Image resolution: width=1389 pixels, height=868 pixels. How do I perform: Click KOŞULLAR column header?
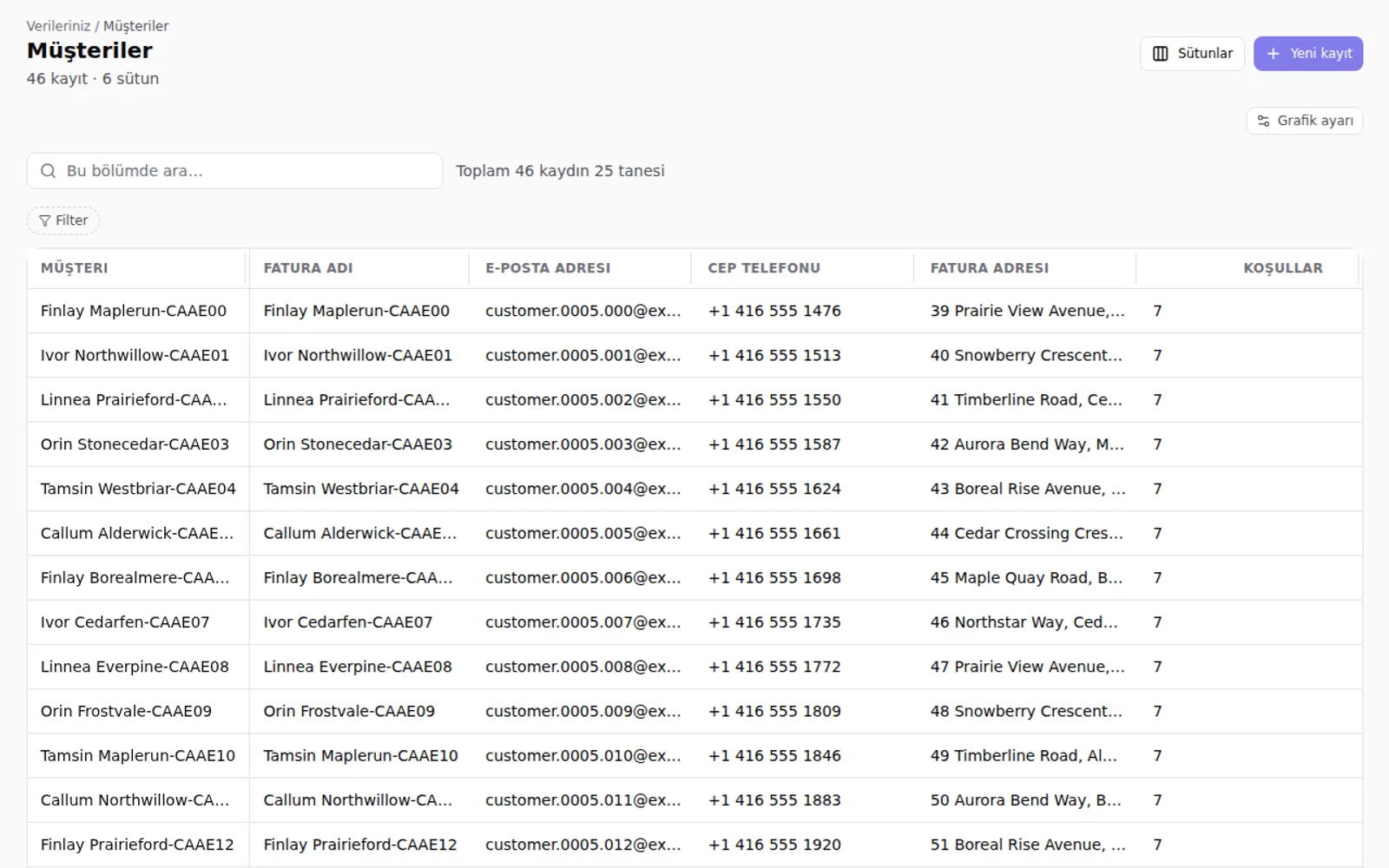[1283, 268]
